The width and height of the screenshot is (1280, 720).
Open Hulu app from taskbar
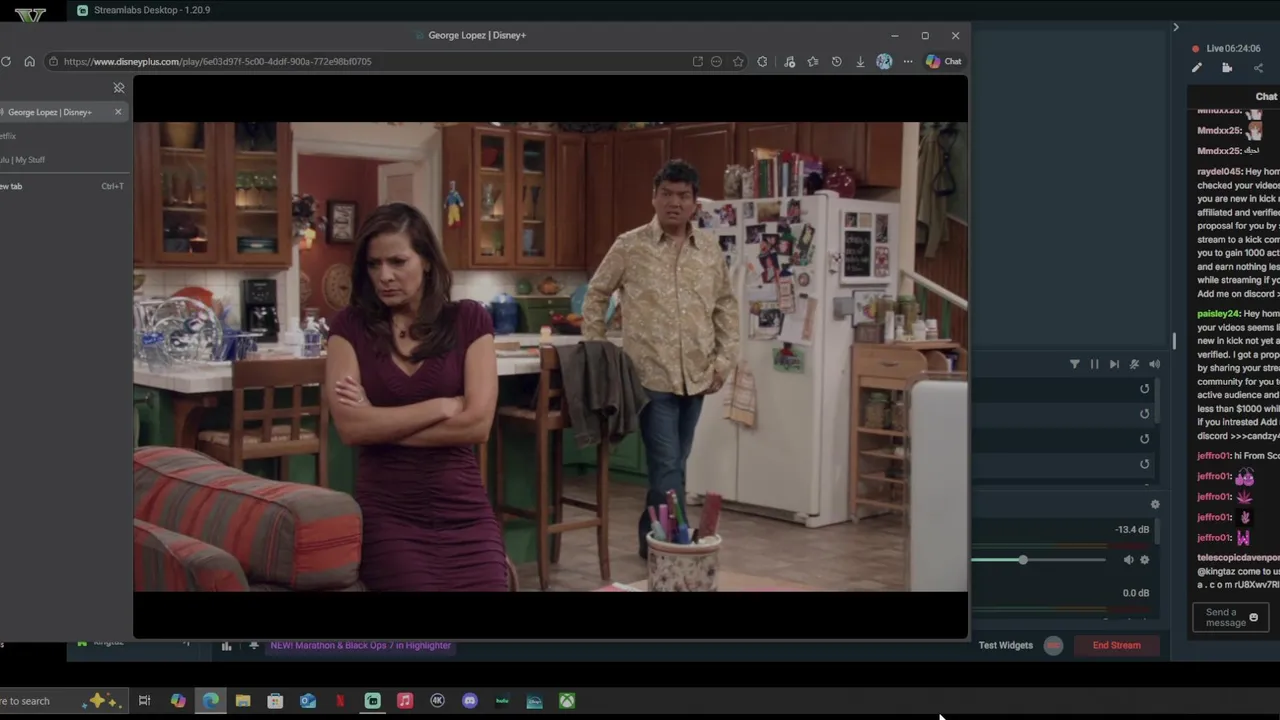tap(502, 701)
